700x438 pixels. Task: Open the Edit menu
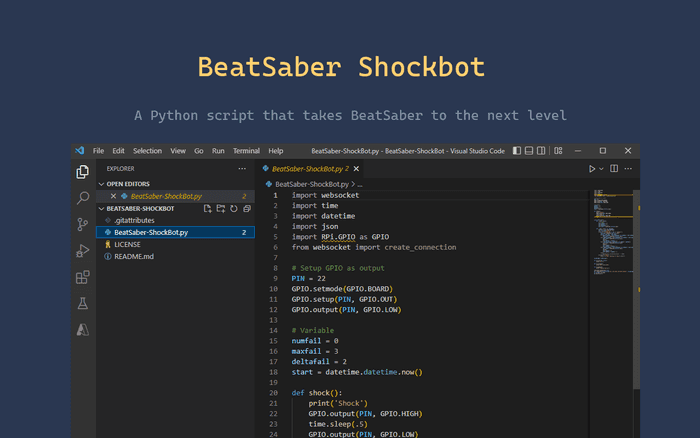118,150
